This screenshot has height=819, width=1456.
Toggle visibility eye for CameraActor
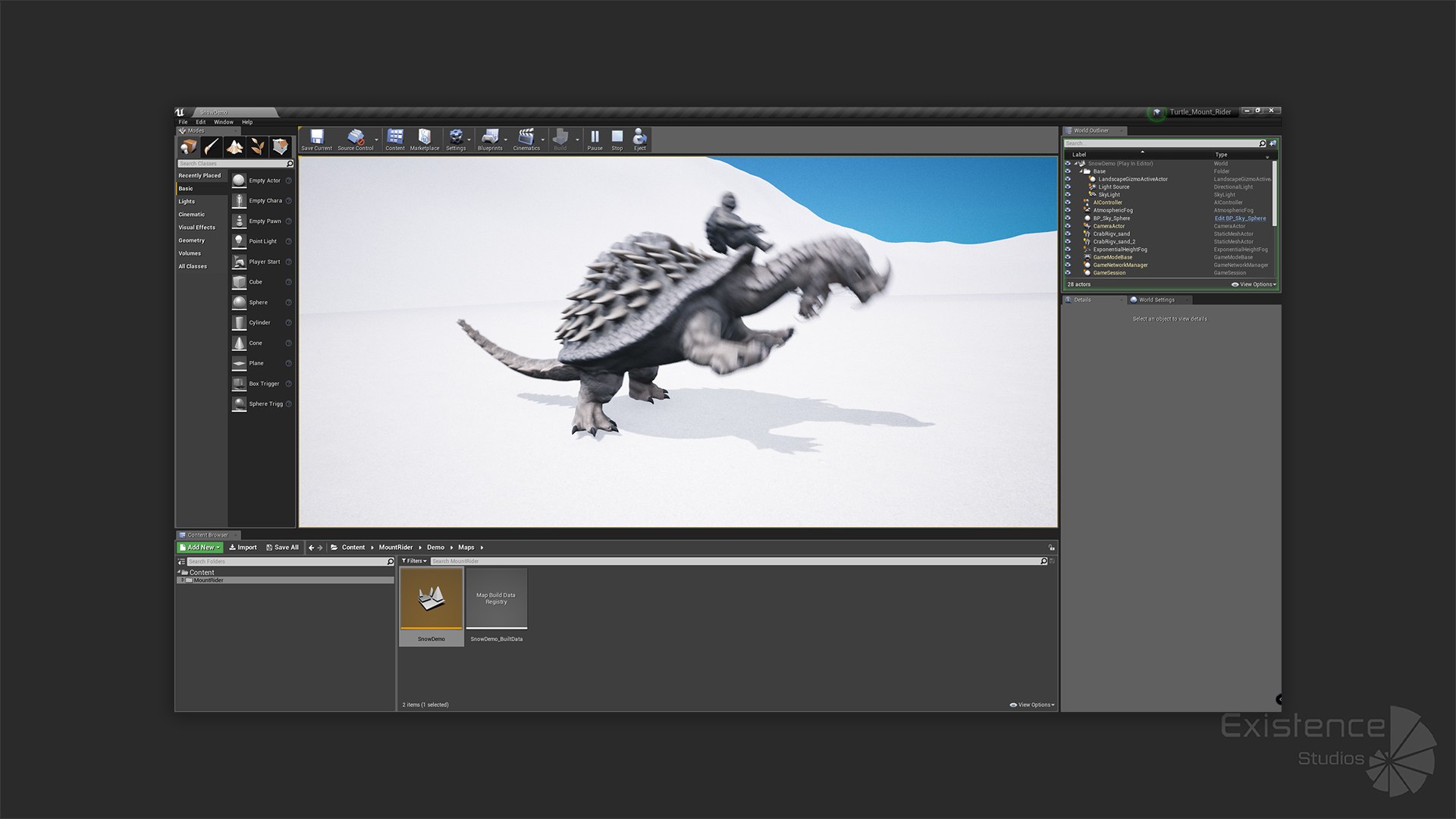[x=1068, y=226]
